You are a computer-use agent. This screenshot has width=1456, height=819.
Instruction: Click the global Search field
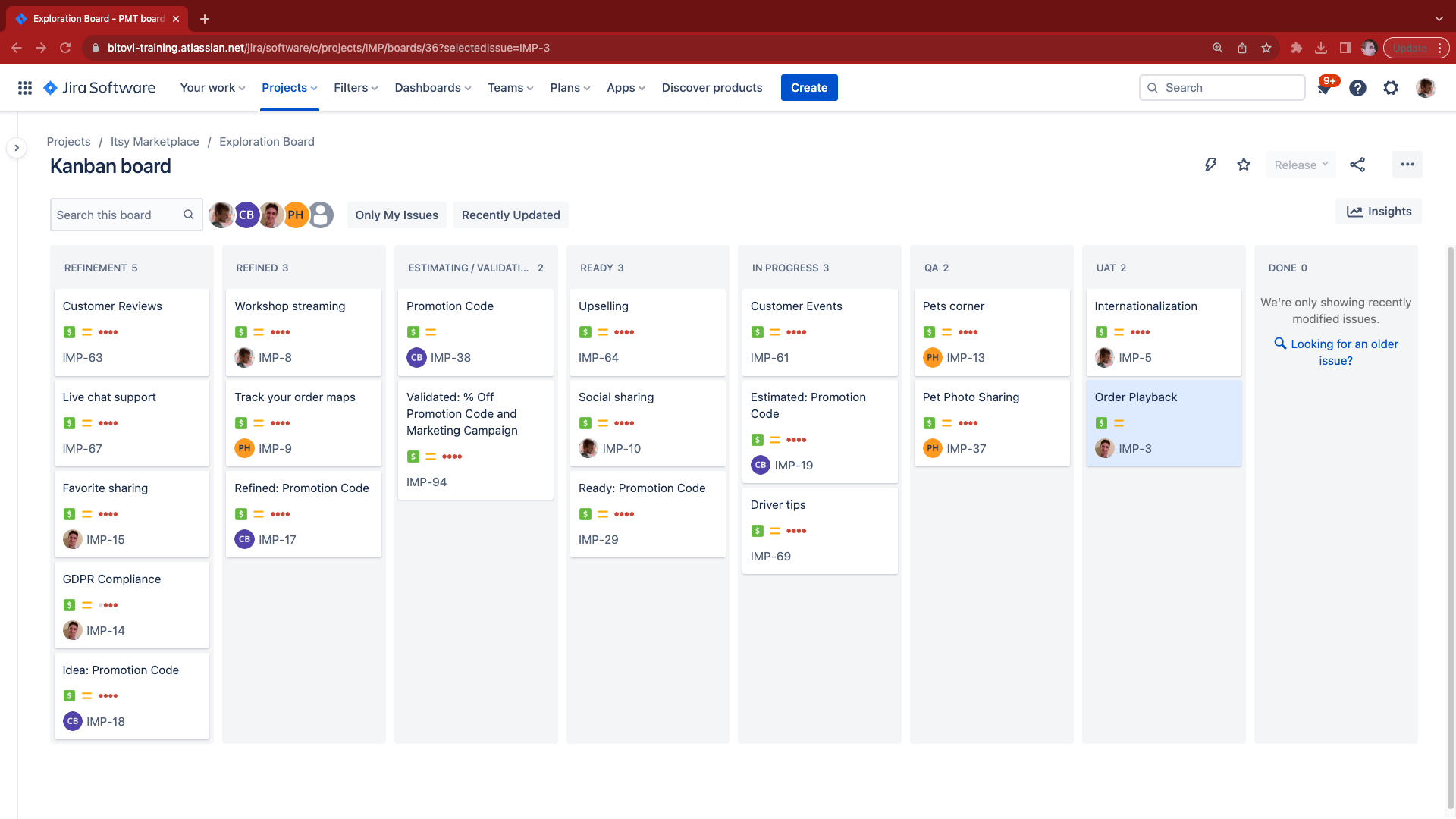(x=1222, y=88)
